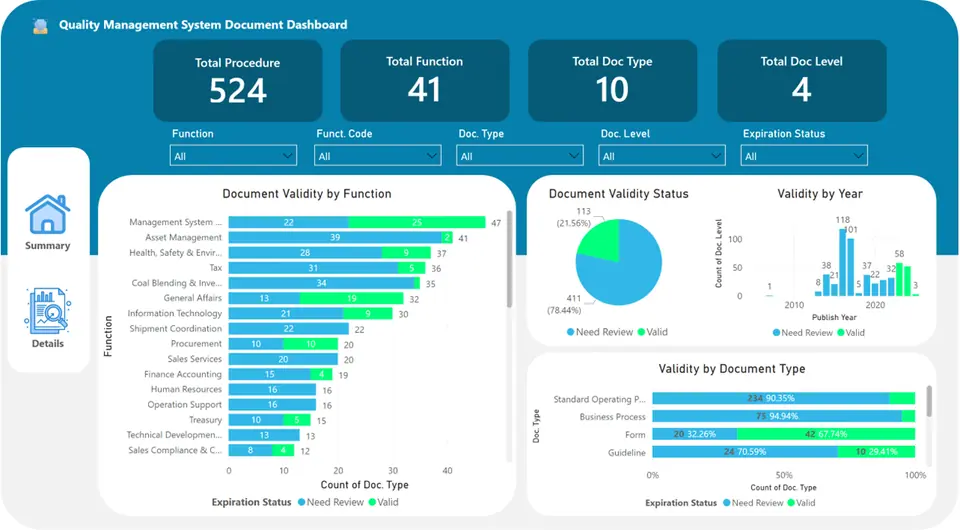Select General Affairs Valid bar 19
960x530 pixels.
click(351, 298)
